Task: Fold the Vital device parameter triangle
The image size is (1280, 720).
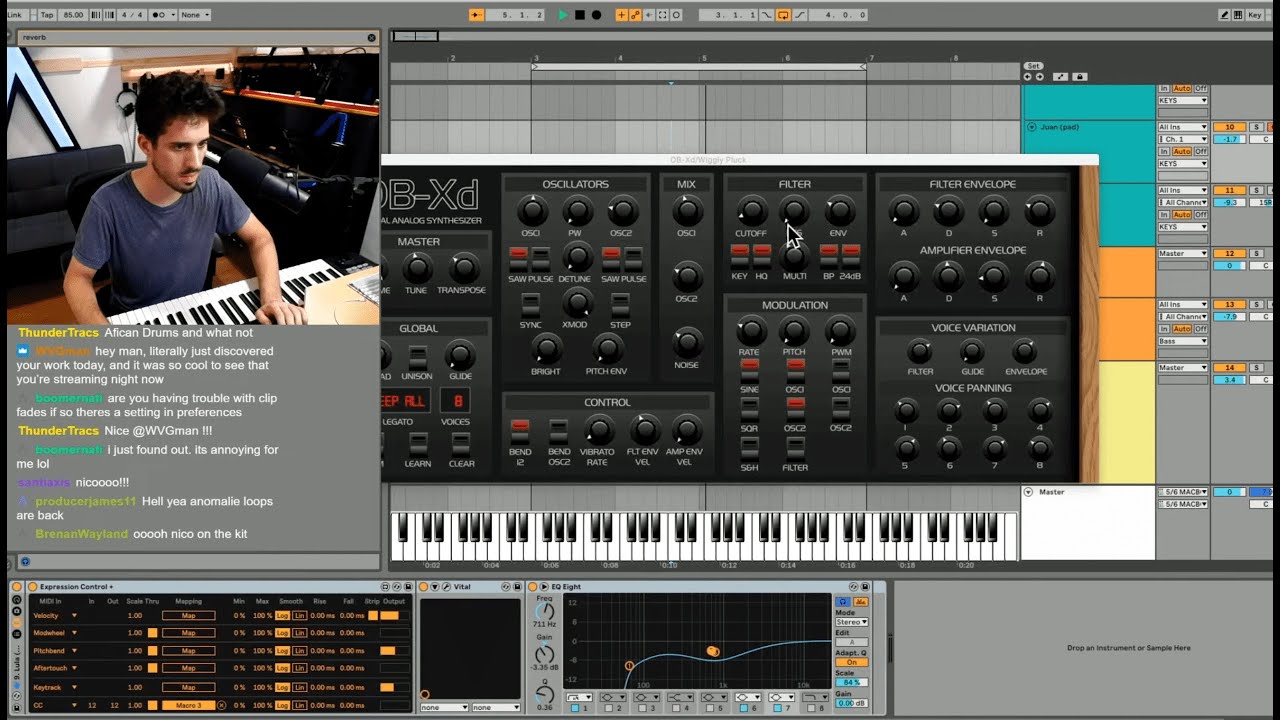Action: (x=435, y=587)
